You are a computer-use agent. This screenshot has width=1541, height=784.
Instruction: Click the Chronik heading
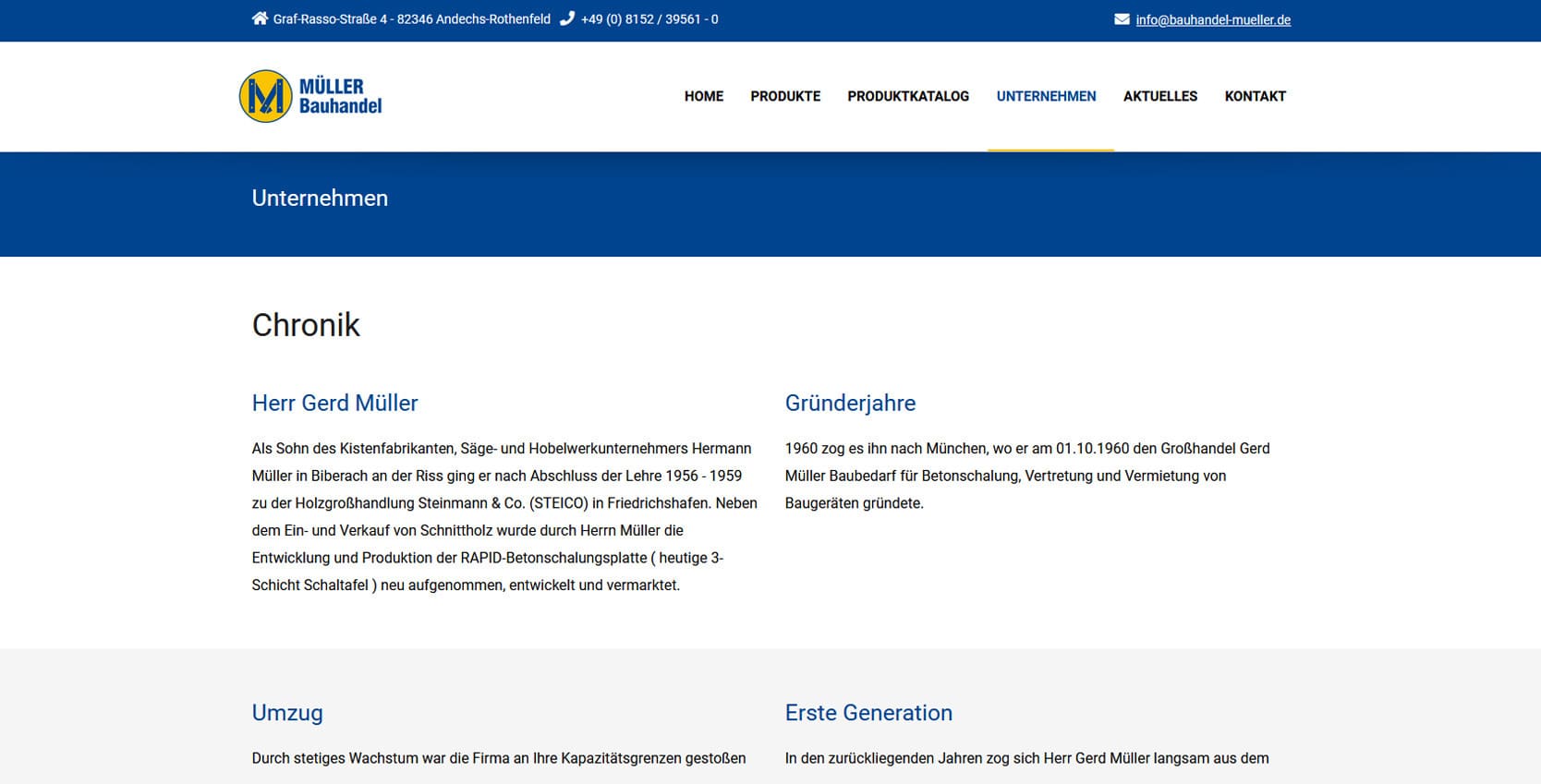(x=306, y=325)
